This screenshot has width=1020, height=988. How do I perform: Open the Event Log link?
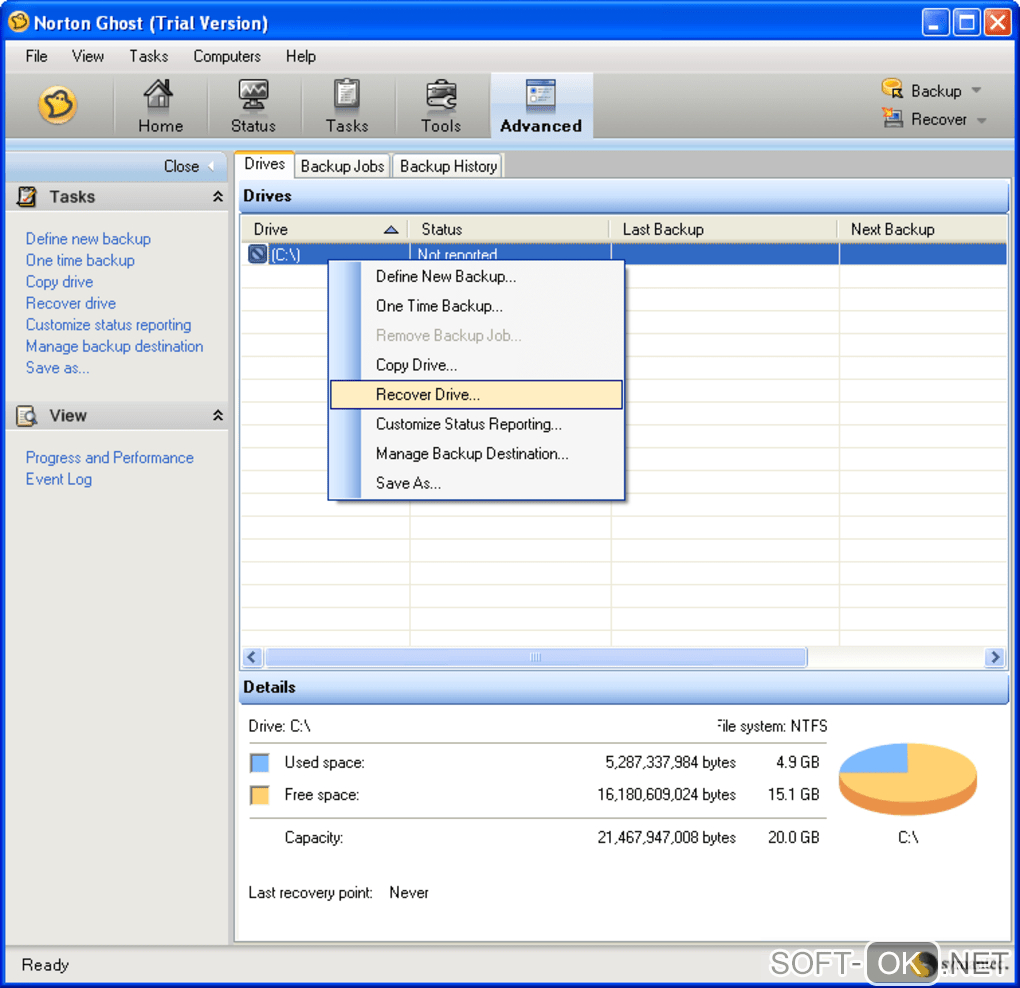point(59,479)
